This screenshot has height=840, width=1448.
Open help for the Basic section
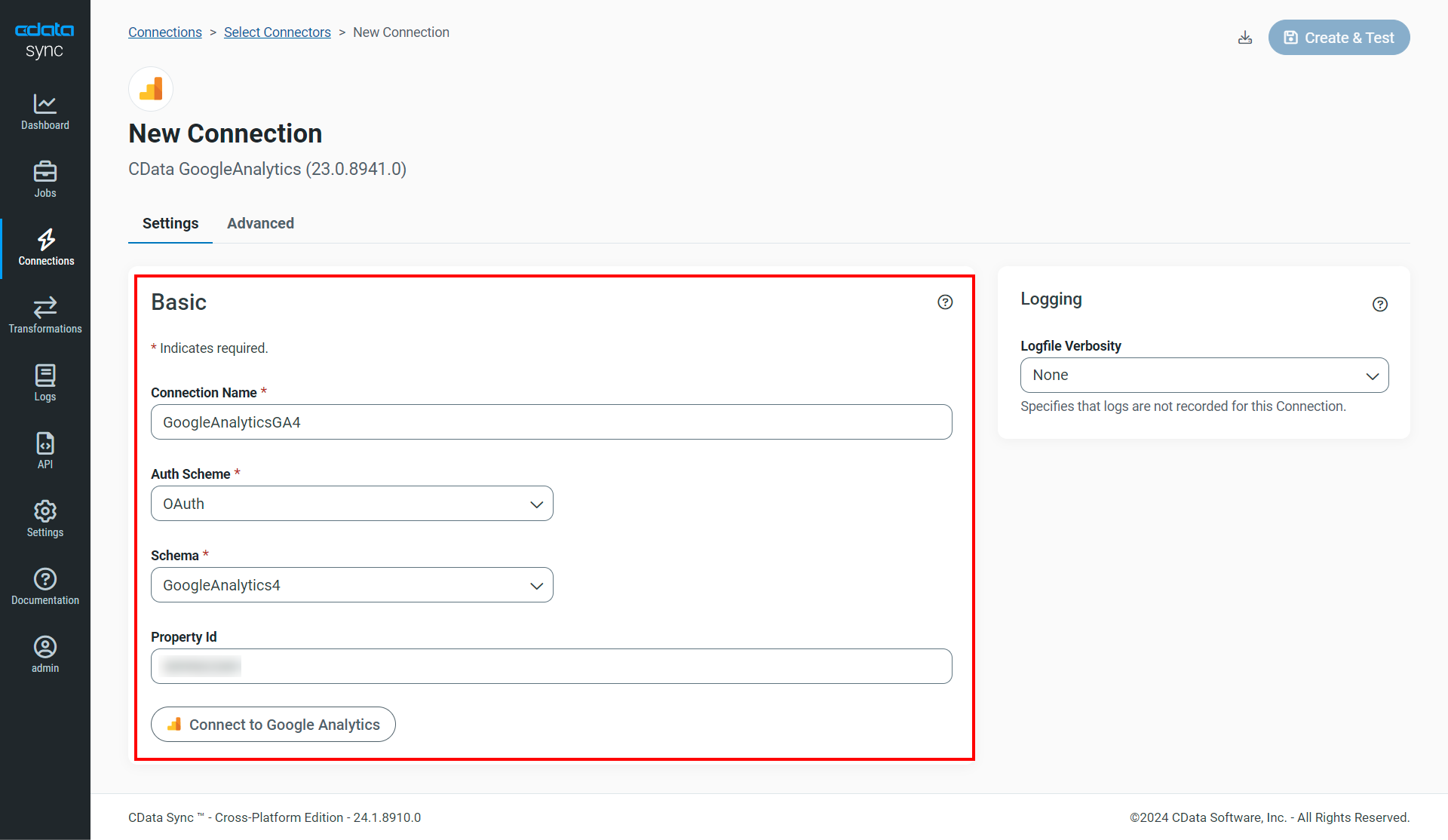(945, 302)
